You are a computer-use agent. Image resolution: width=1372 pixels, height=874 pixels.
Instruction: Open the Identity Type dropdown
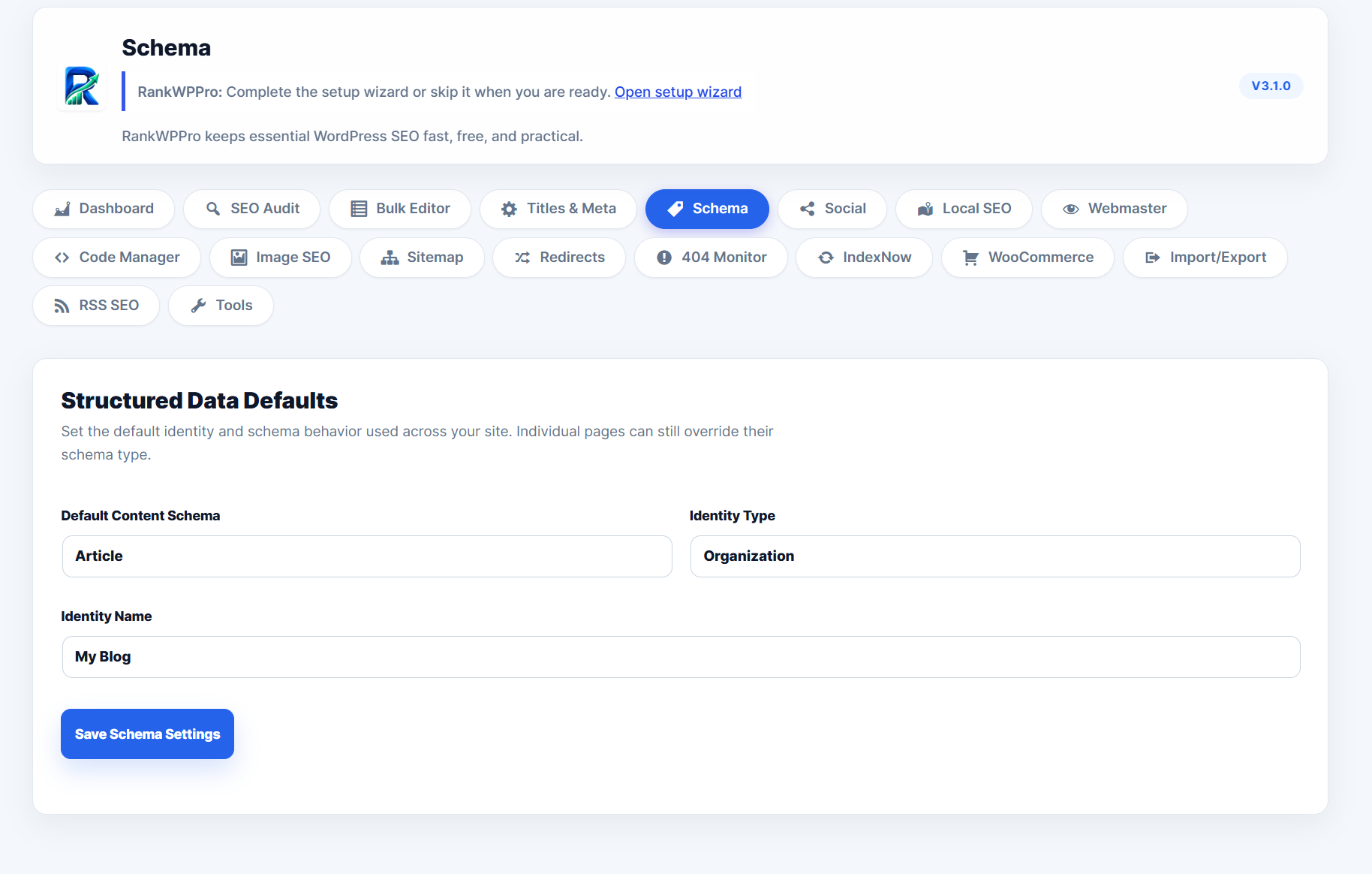pos(995,556)
